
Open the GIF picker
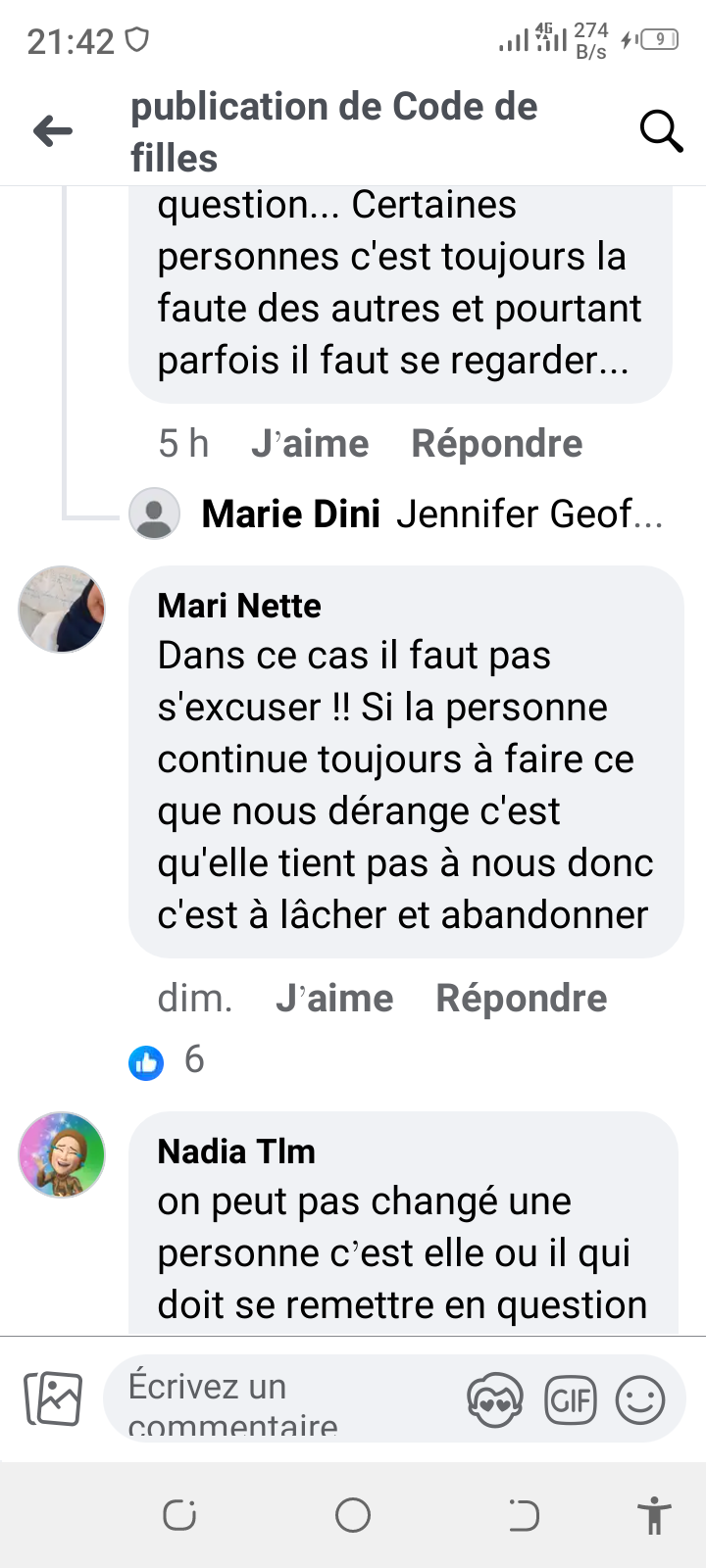coord(570,1399)
